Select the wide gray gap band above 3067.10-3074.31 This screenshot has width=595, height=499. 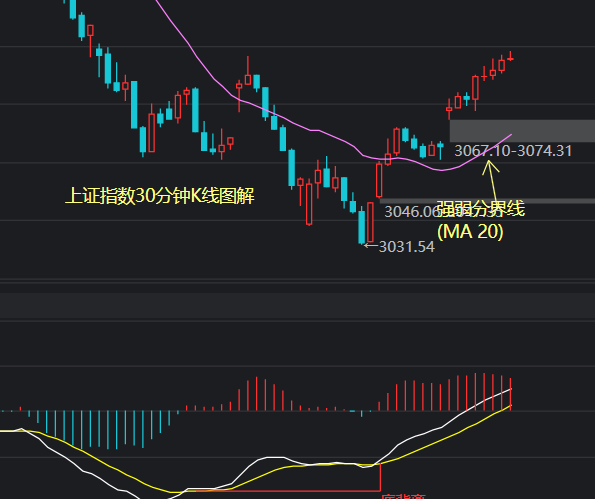click(x=522, y=131)
